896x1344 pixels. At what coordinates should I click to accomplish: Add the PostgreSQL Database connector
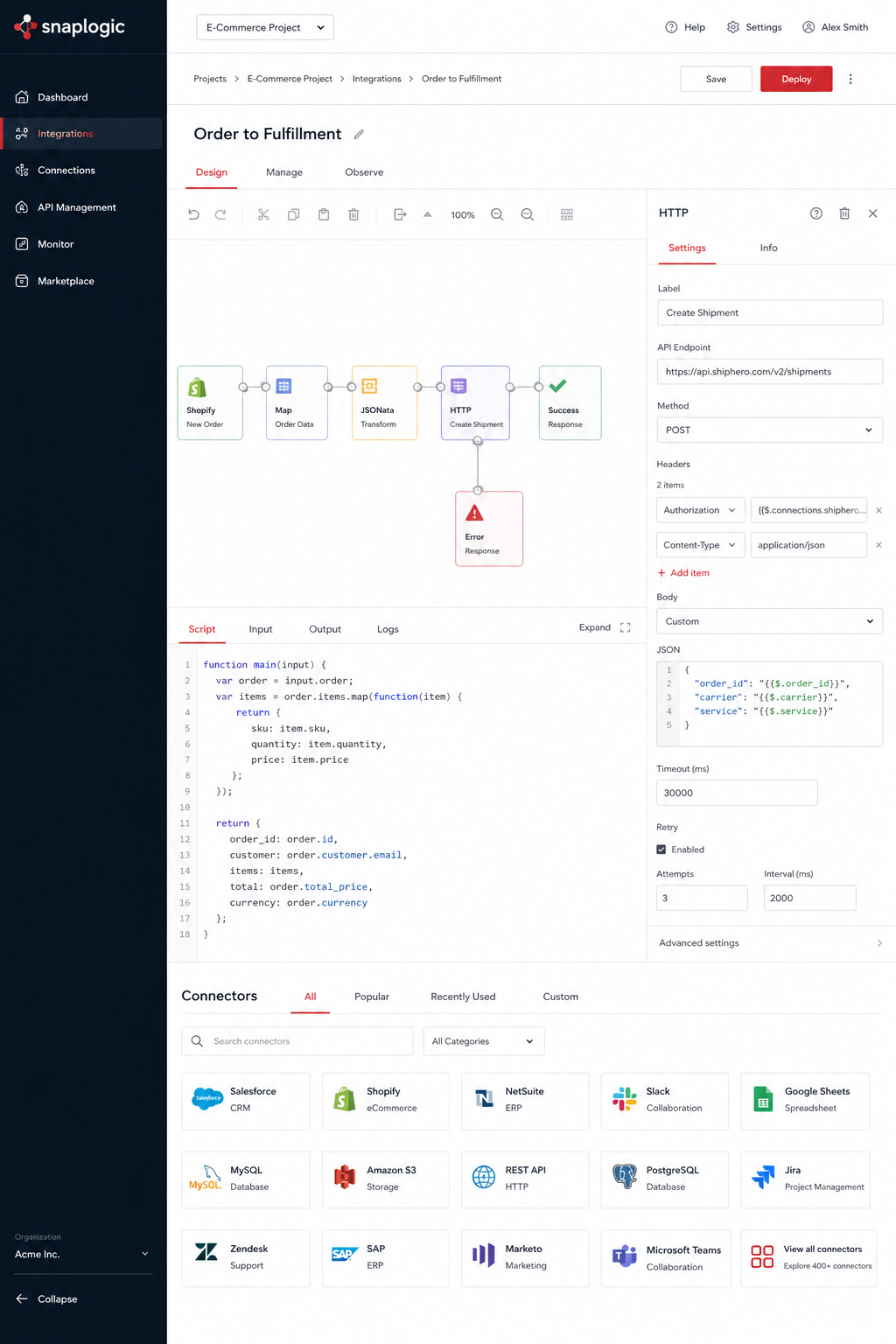click(665, 1179)
